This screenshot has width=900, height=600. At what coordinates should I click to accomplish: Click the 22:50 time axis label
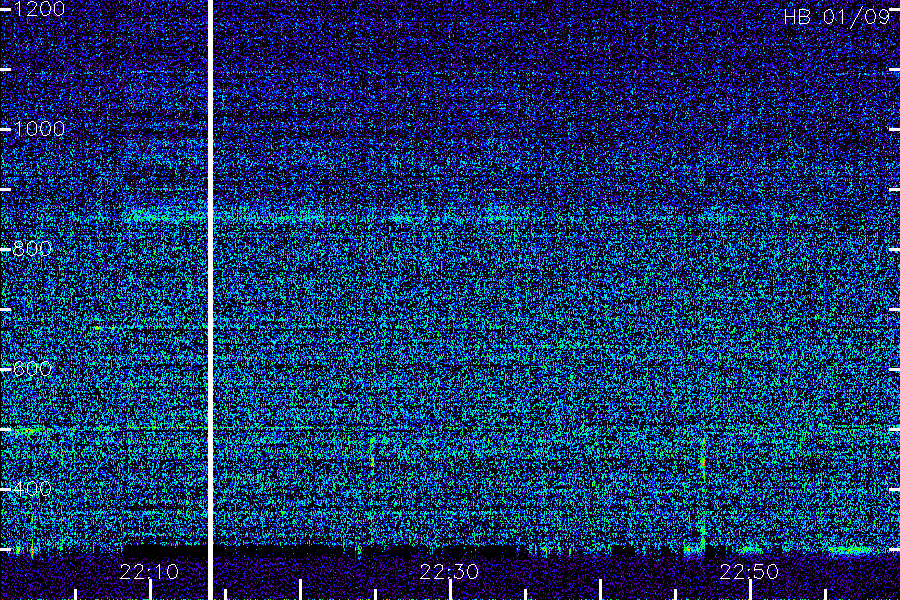pyautogui.click(x=749, y=572)
